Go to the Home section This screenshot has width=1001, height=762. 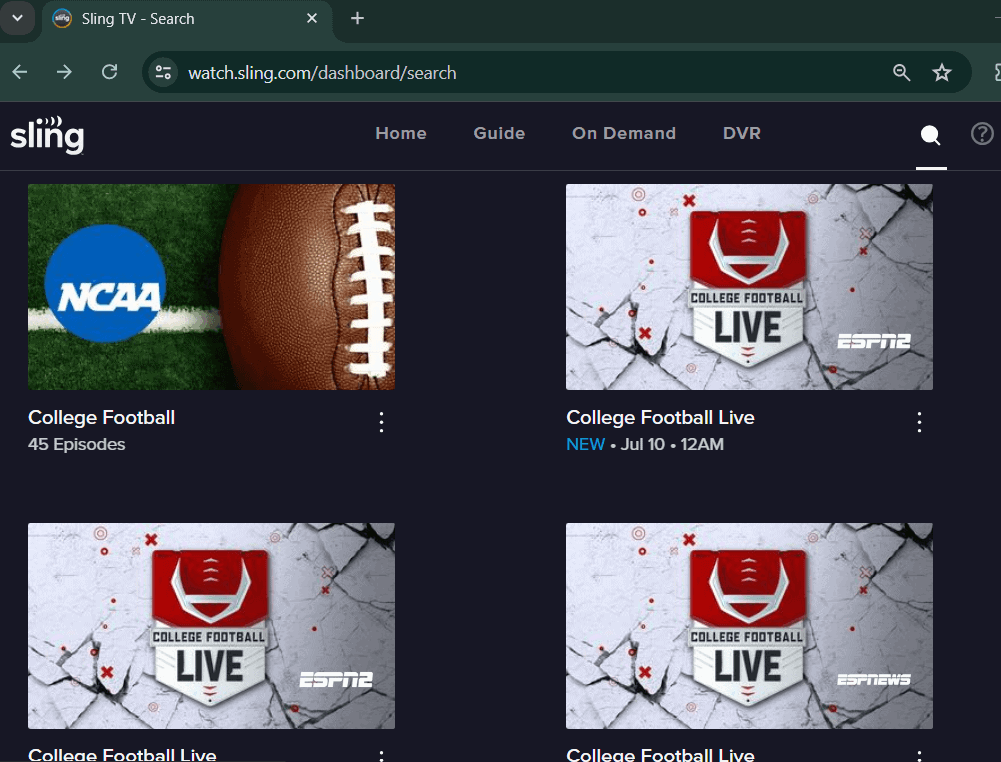click(401, 133)
